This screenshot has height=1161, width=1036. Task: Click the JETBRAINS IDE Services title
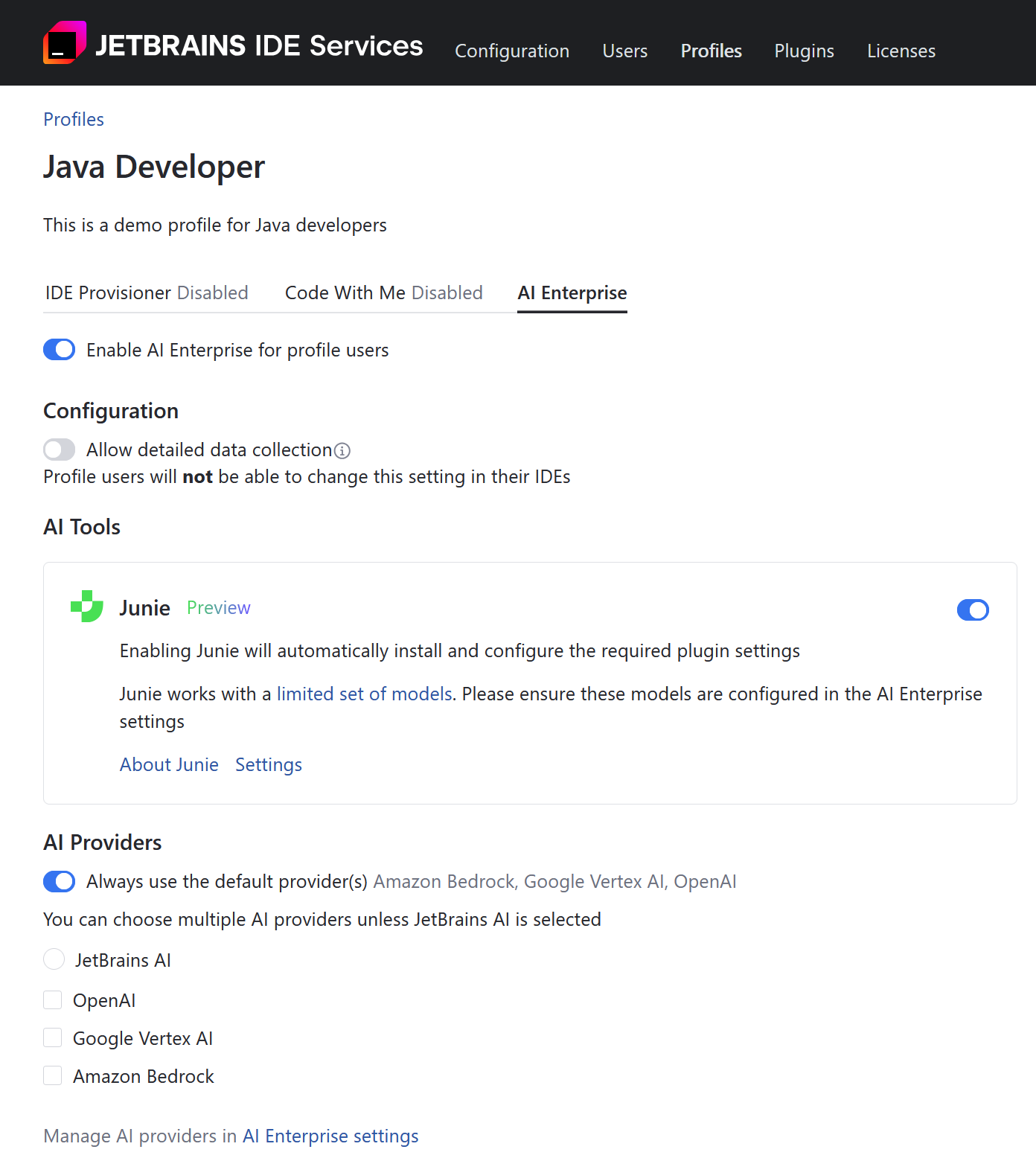point(259,46)
